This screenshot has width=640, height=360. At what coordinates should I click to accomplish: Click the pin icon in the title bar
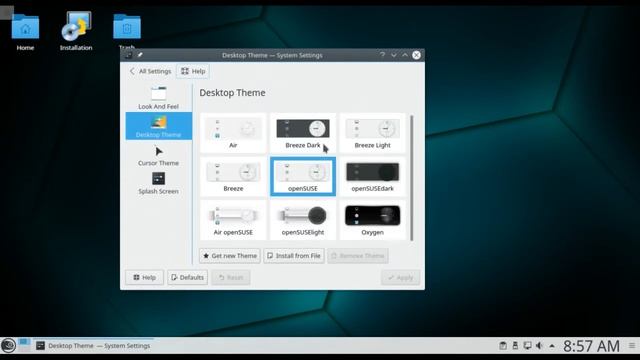tap(140, 55)
